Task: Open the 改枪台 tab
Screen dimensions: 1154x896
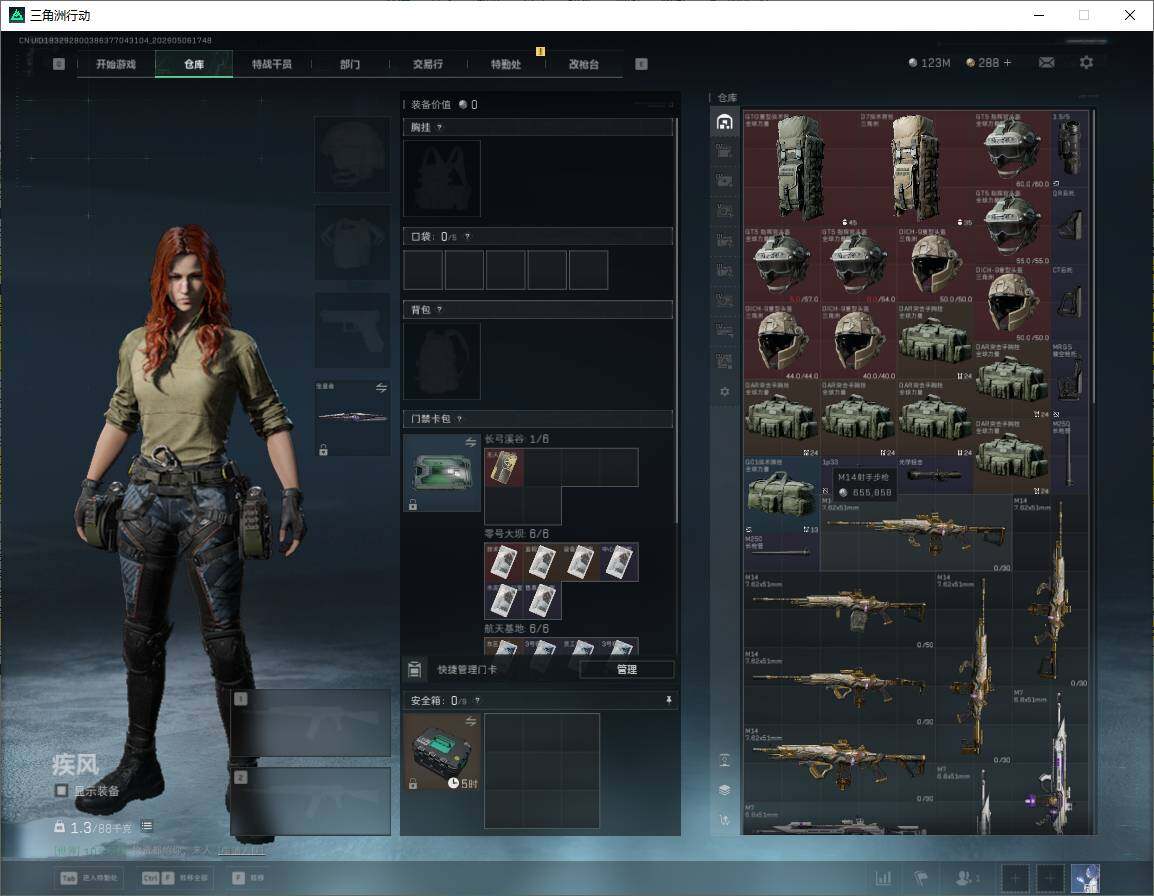Action: [584, 64]
